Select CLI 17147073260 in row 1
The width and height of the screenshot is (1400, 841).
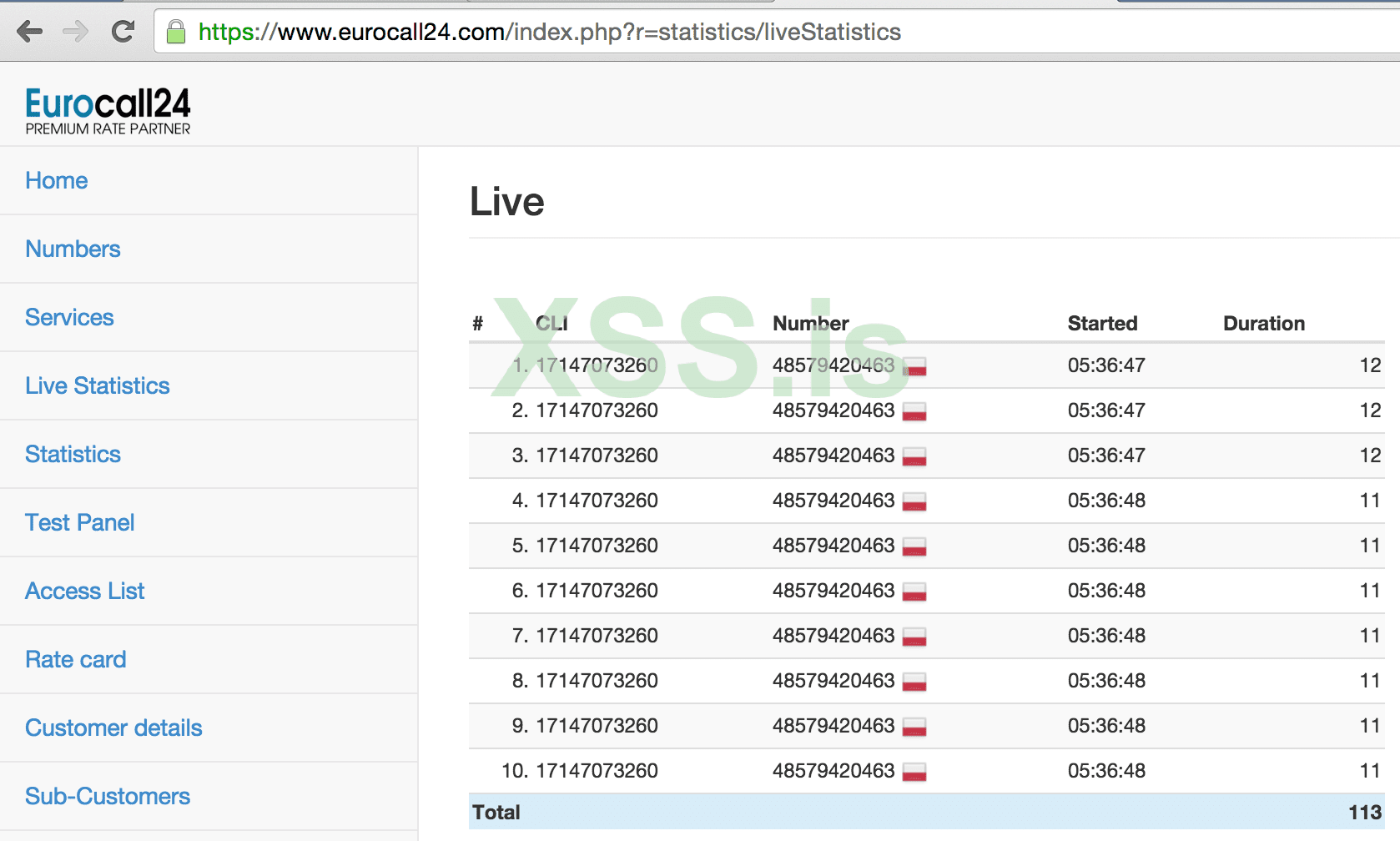point(597,365)
